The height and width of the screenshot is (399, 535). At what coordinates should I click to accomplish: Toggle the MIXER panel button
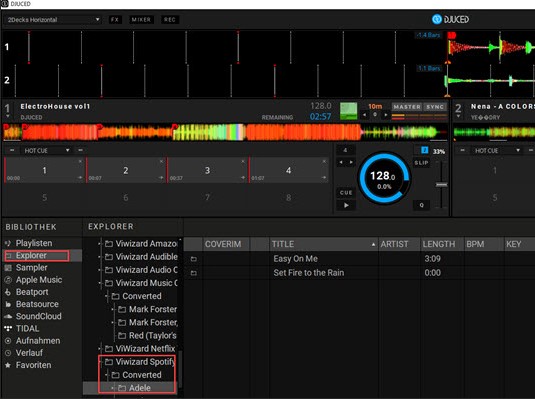[141, 19]
